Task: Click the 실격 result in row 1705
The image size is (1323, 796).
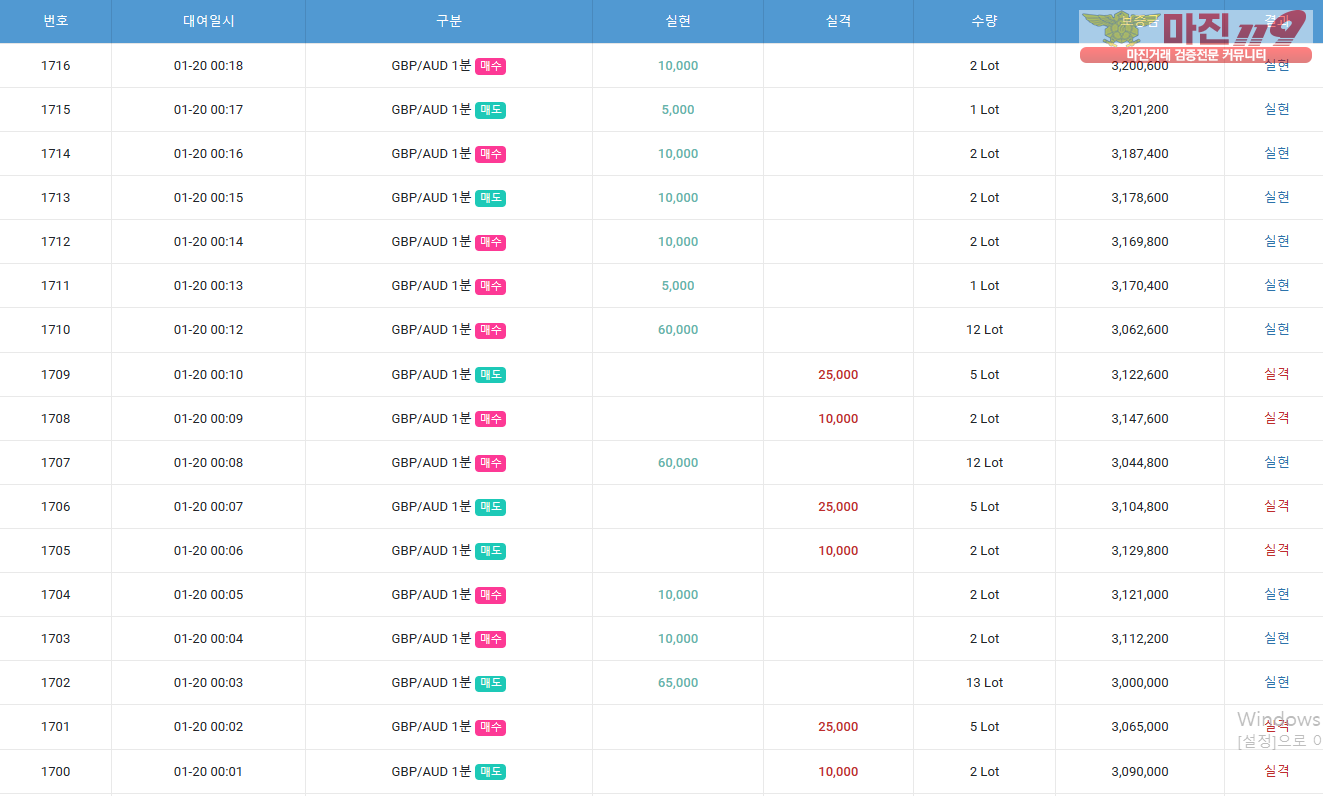Action: [1276, 550]
